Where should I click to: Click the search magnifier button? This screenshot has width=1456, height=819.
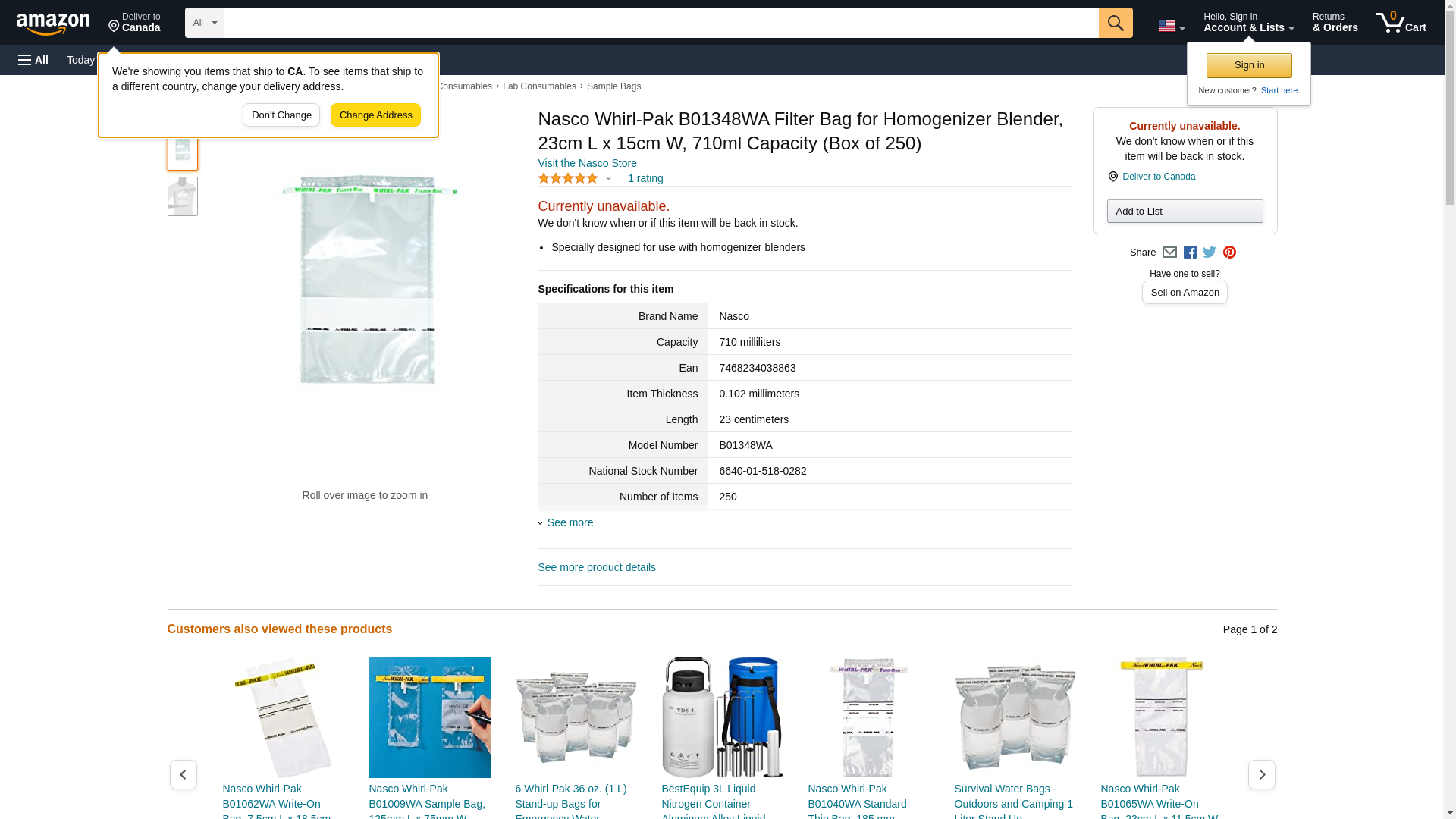tap(1115, 23)
